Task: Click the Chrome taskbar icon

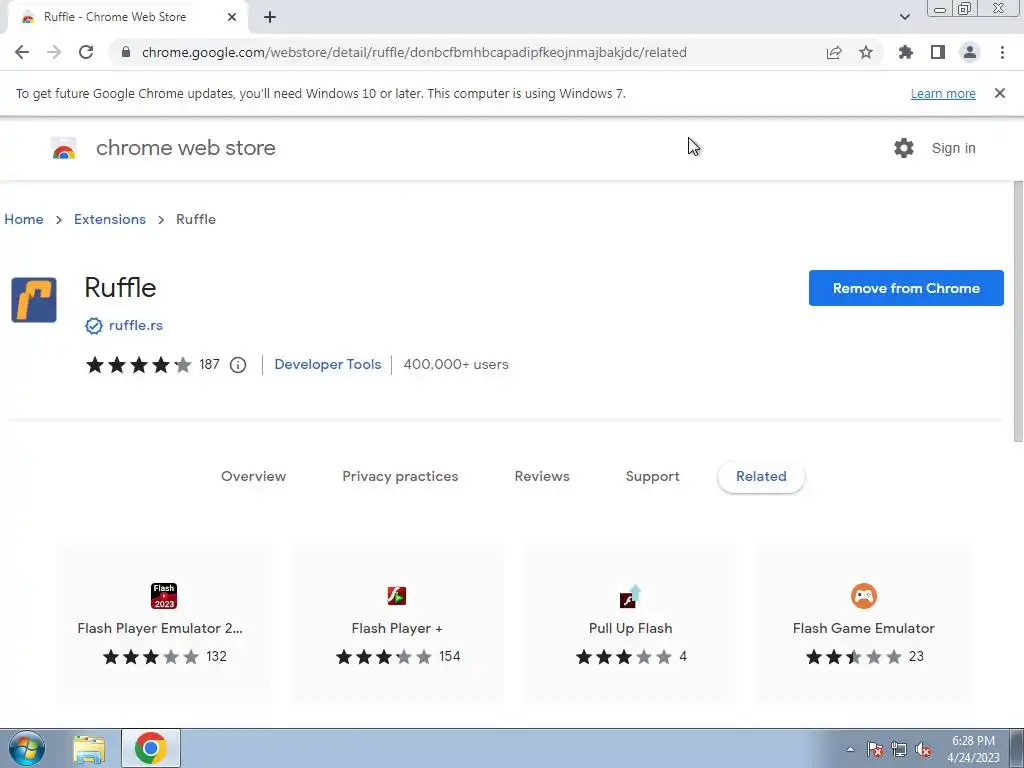Action: [x=151, y=748]
